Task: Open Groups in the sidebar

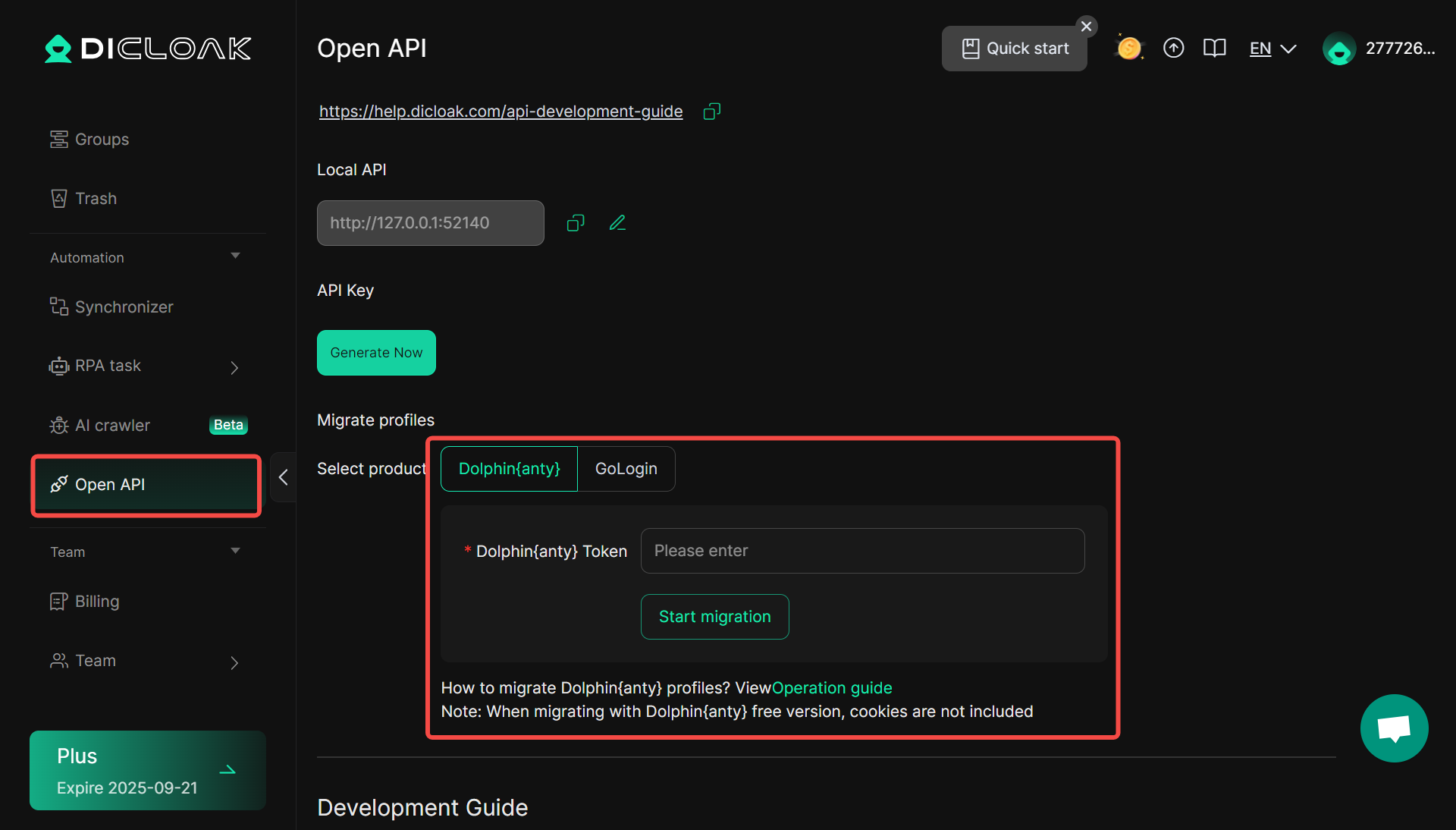Action: point(102,140)
